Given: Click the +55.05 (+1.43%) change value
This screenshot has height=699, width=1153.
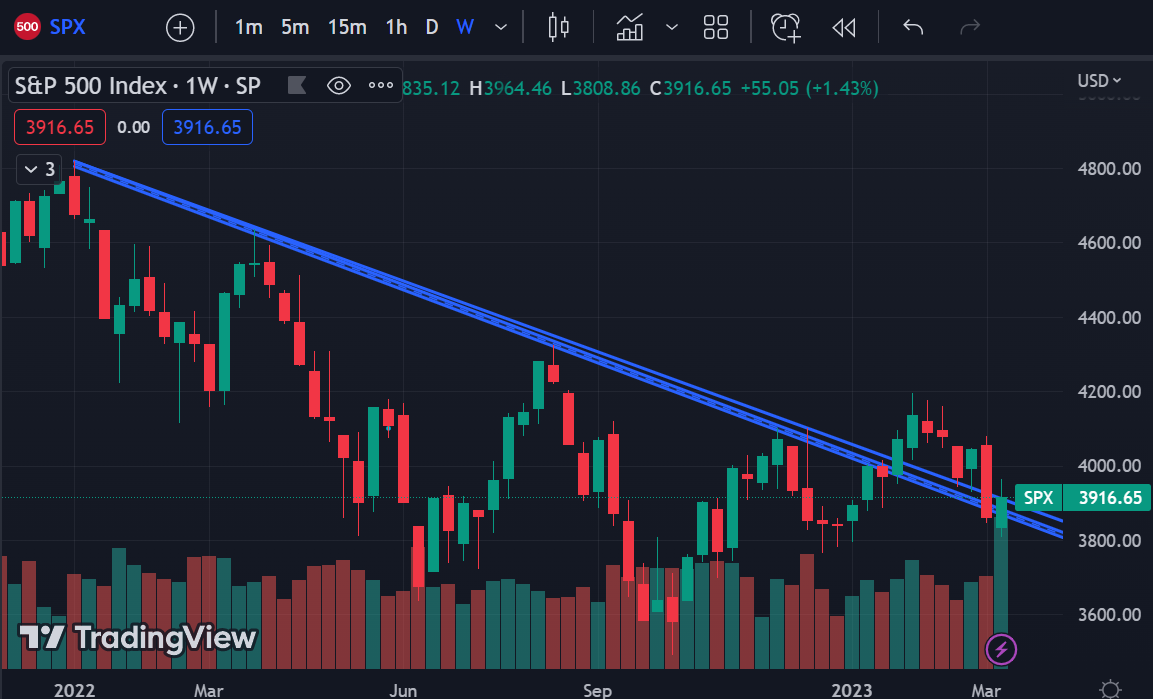Looking at the screenshot, I should click(x=809, y=89).
